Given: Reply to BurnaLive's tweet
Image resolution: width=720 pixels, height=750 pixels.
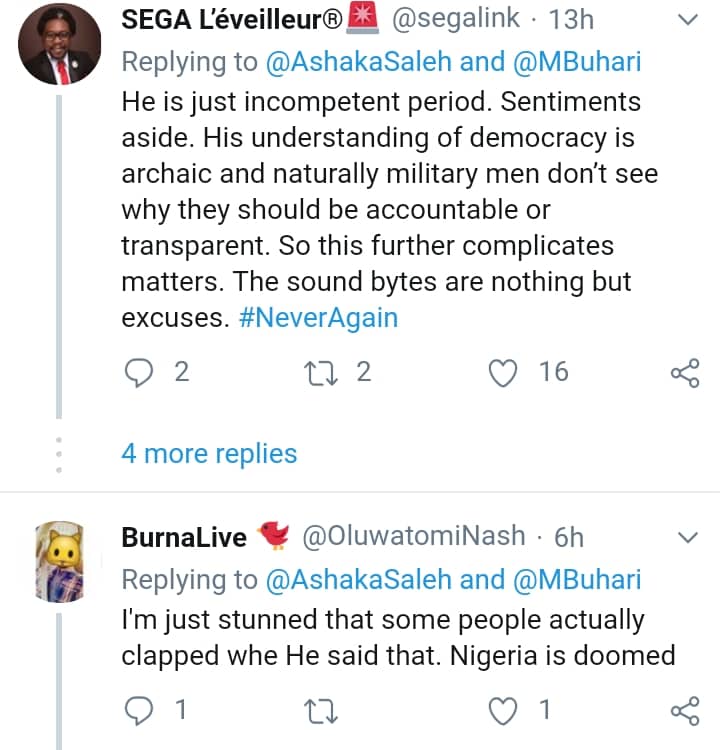Looking at the screenshot, I should pyautogui.click(x=138, y=711).
